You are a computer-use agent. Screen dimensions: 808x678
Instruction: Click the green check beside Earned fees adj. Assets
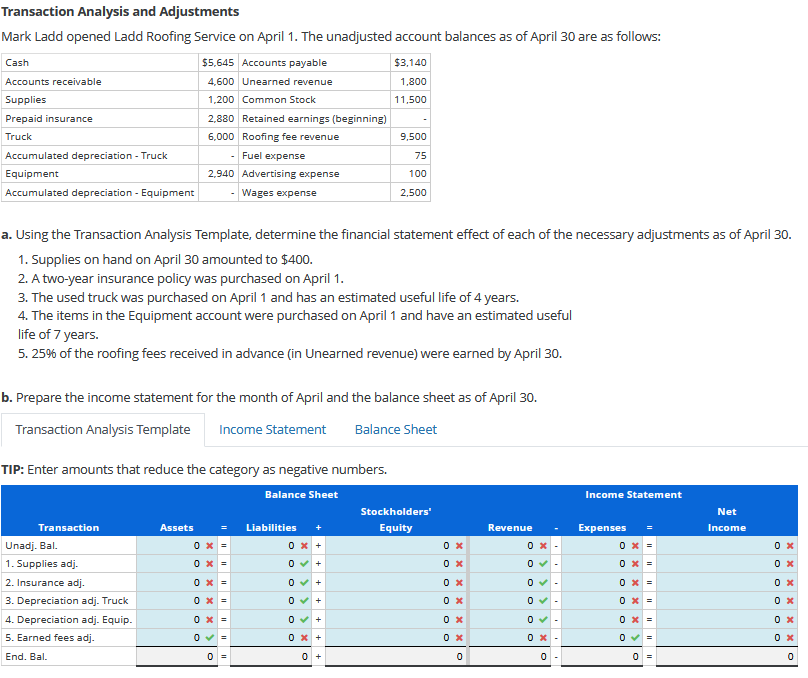coord(209,637)
